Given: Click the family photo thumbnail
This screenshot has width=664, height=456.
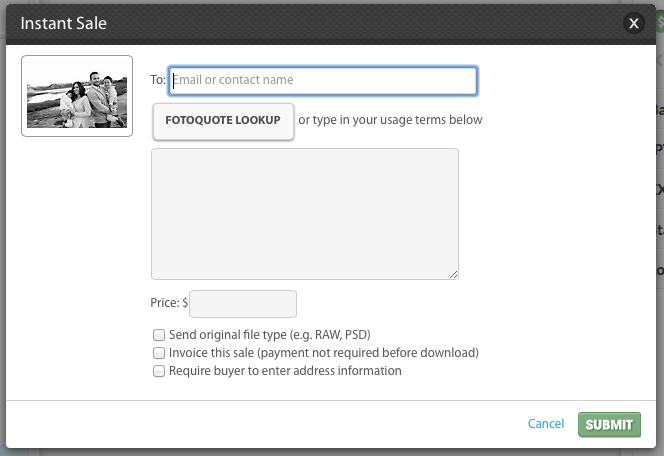Looking at the screenshot, I should tap(77, 96).
